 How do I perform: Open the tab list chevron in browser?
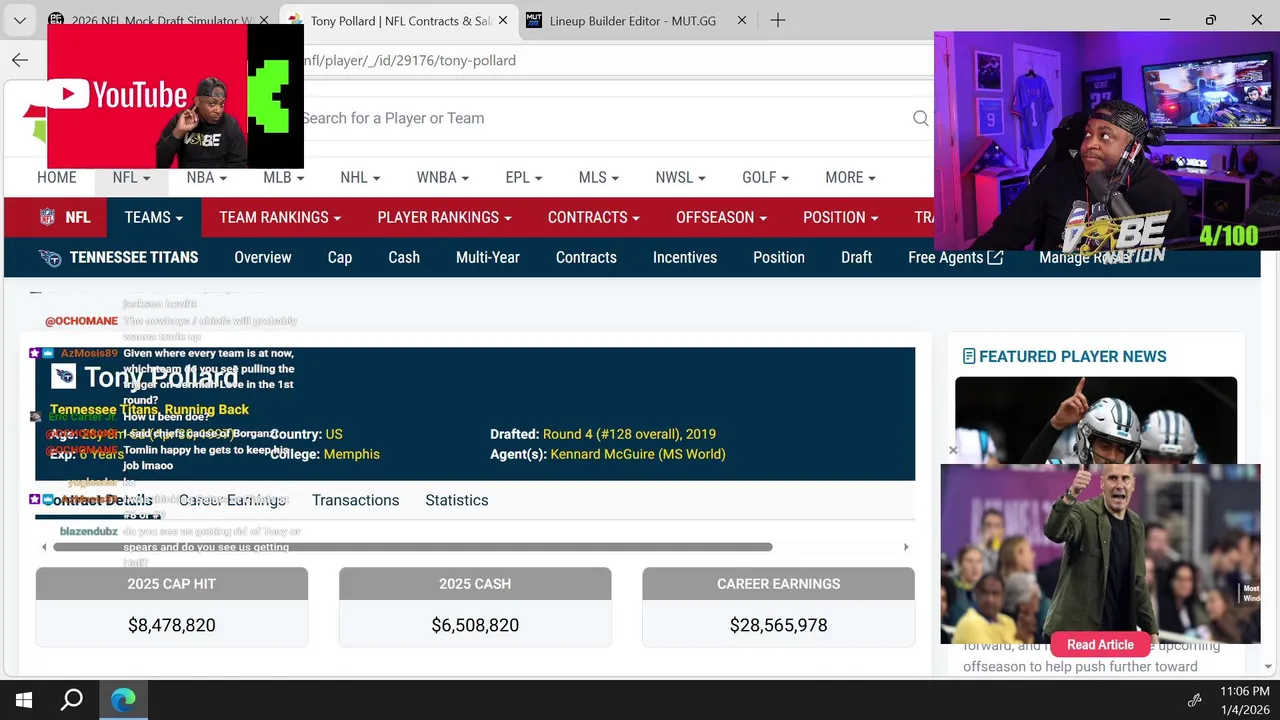(20, 20)
